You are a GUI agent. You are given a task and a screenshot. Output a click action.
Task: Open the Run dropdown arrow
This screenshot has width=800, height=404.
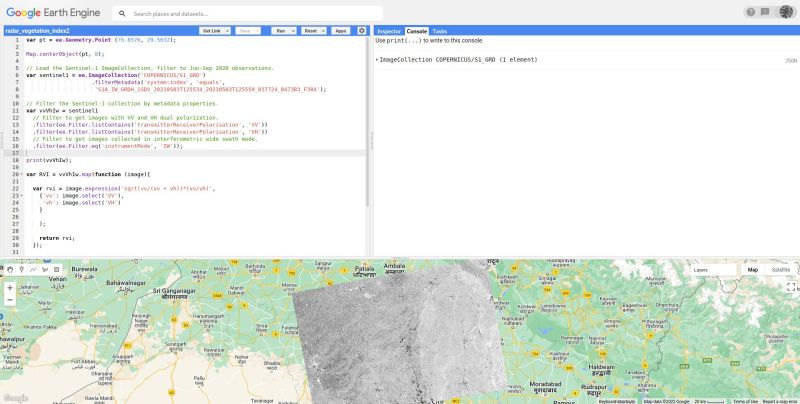(x=293, y=31)
